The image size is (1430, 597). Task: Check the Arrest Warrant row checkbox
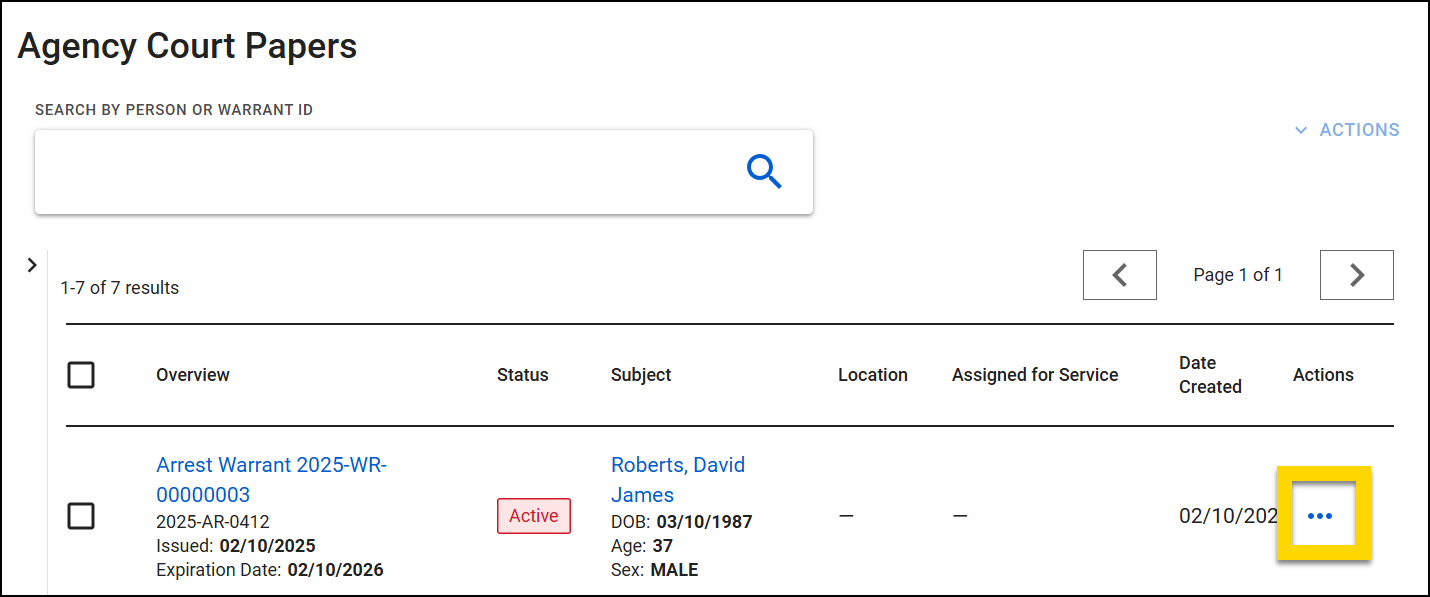coord(81,516)
